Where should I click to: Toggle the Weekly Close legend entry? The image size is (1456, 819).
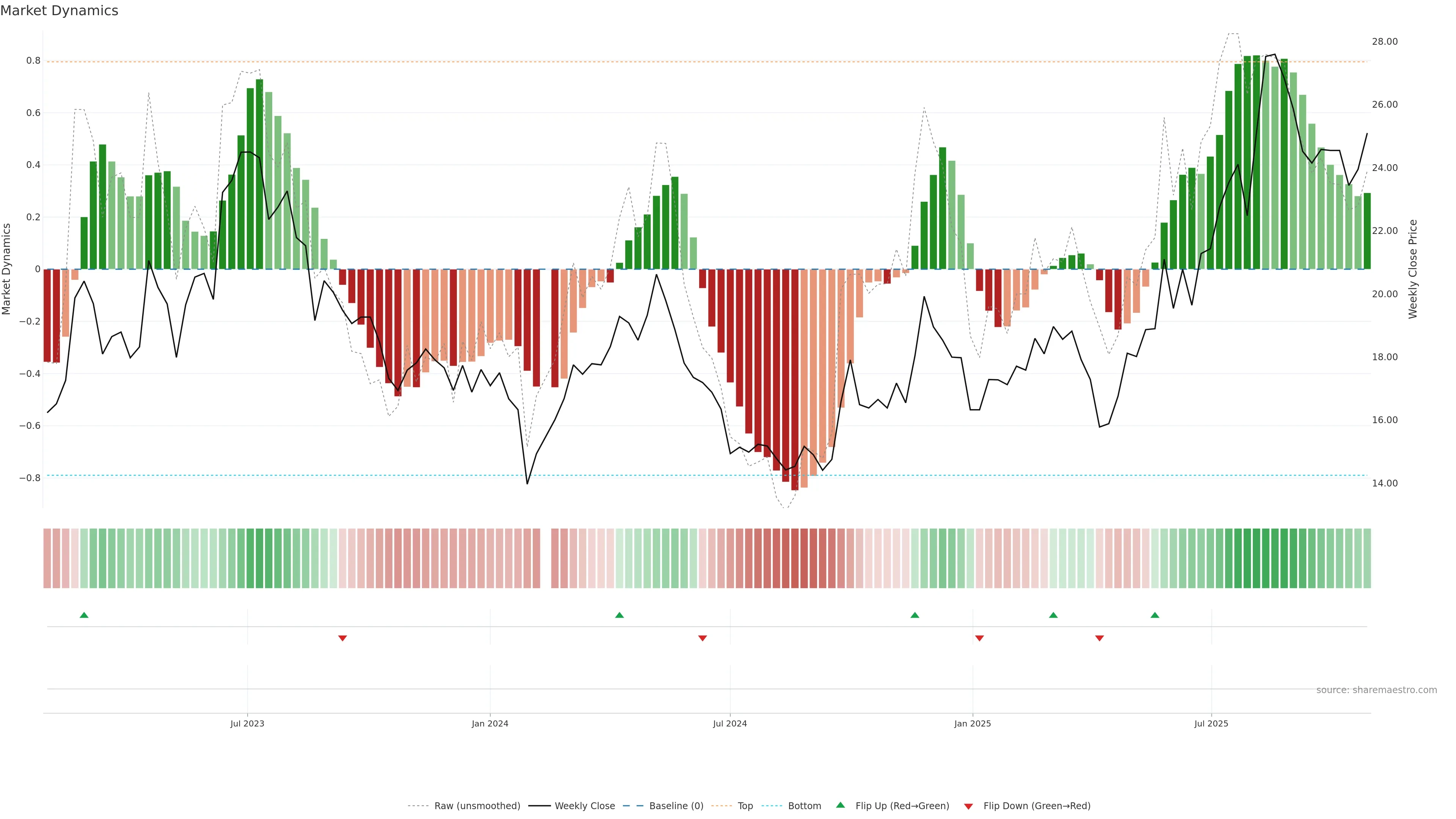(584, 806)
